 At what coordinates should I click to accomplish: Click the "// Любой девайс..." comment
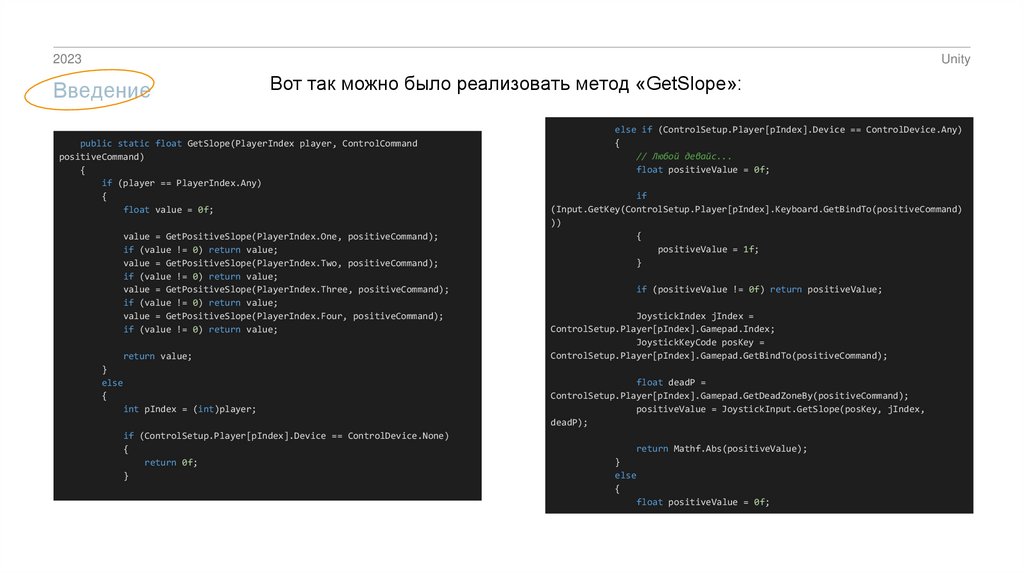pyautogui.click(x=683, y=157)
